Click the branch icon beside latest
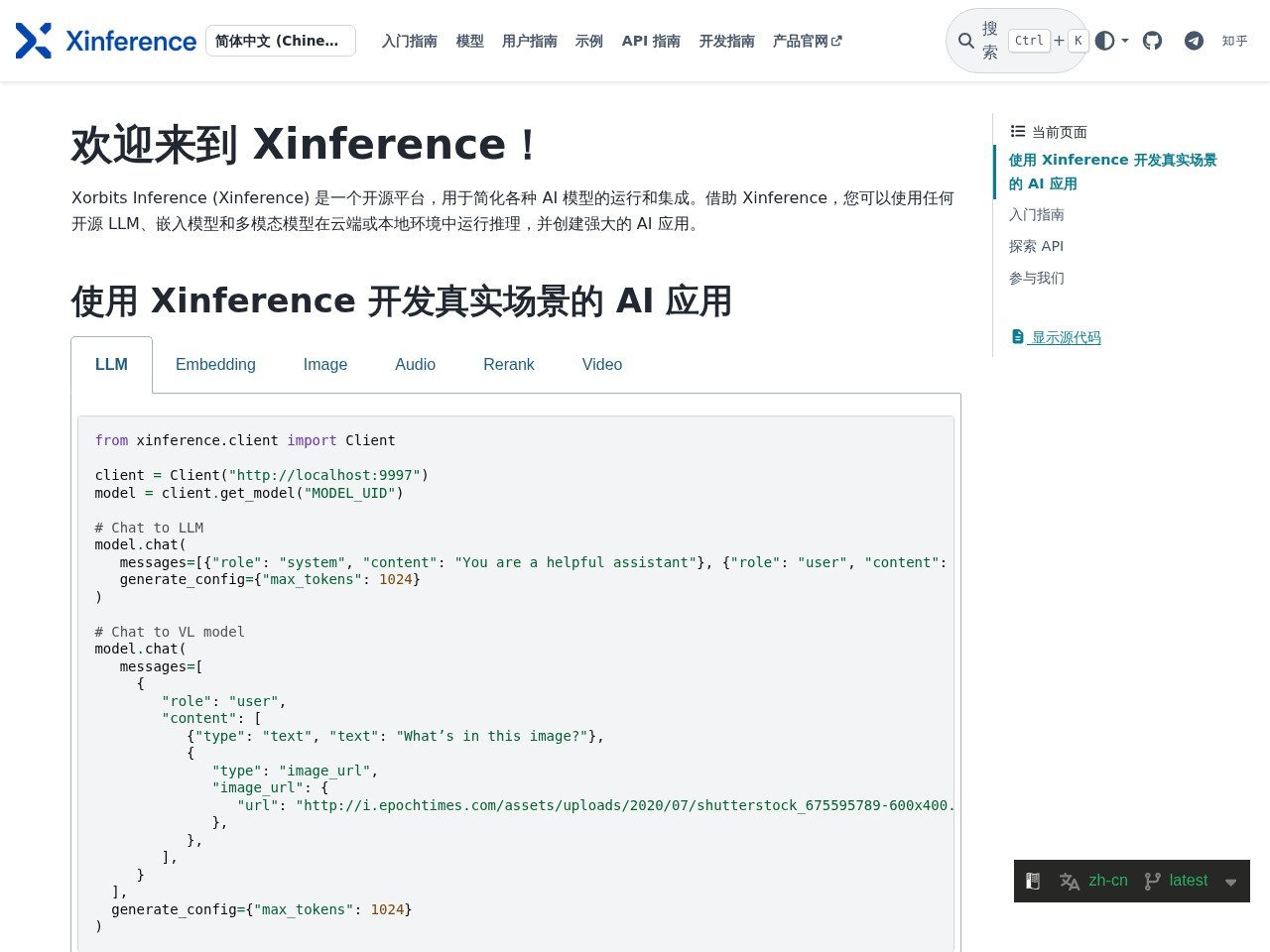 [x=1152, y=881]
